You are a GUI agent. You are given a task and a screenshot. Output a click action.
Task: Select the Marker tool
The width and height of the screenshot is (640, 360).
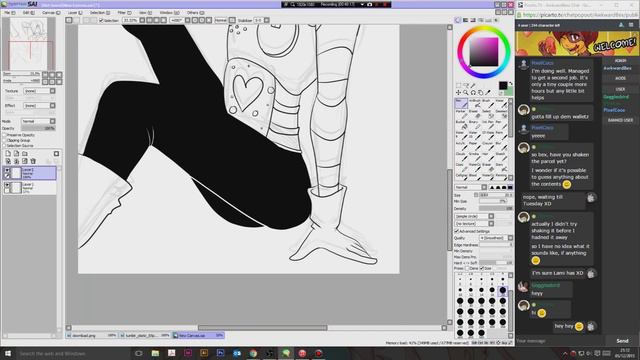pyautogui.click(x=461, y=114)
